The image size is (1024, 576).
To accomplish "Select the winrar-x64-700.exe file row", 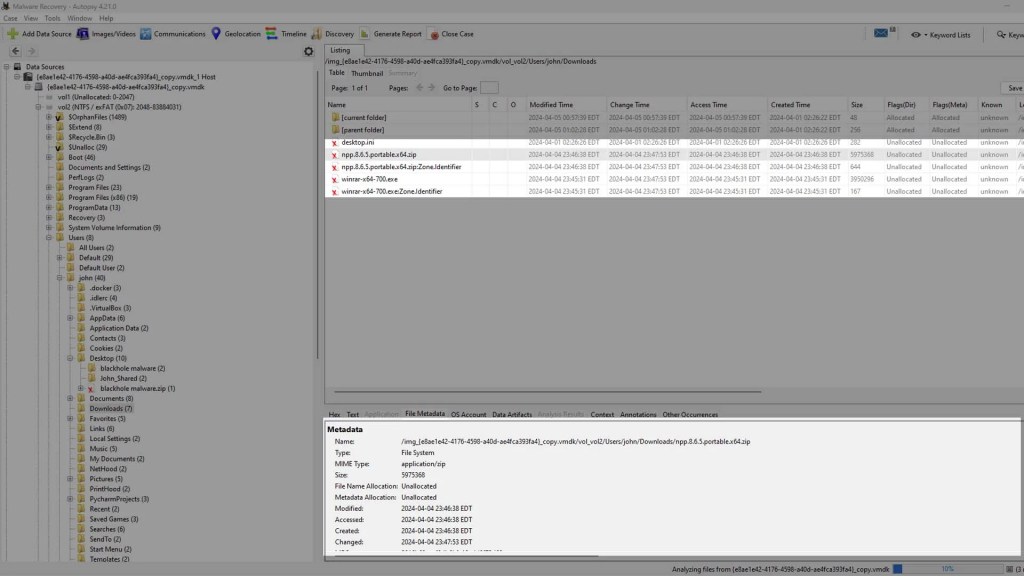I will click(370, 179).
